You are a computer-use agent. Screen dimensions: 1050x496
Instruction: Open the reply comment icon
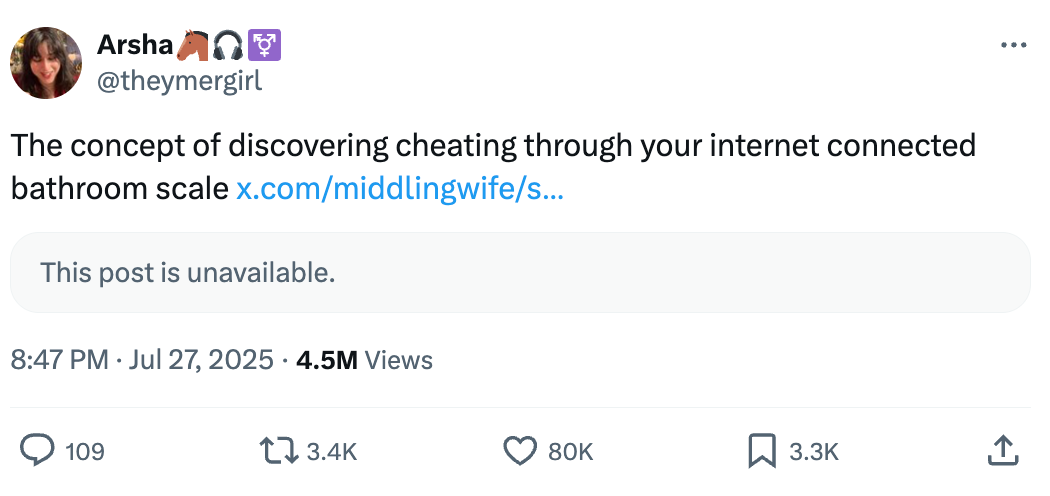[37, 450]
